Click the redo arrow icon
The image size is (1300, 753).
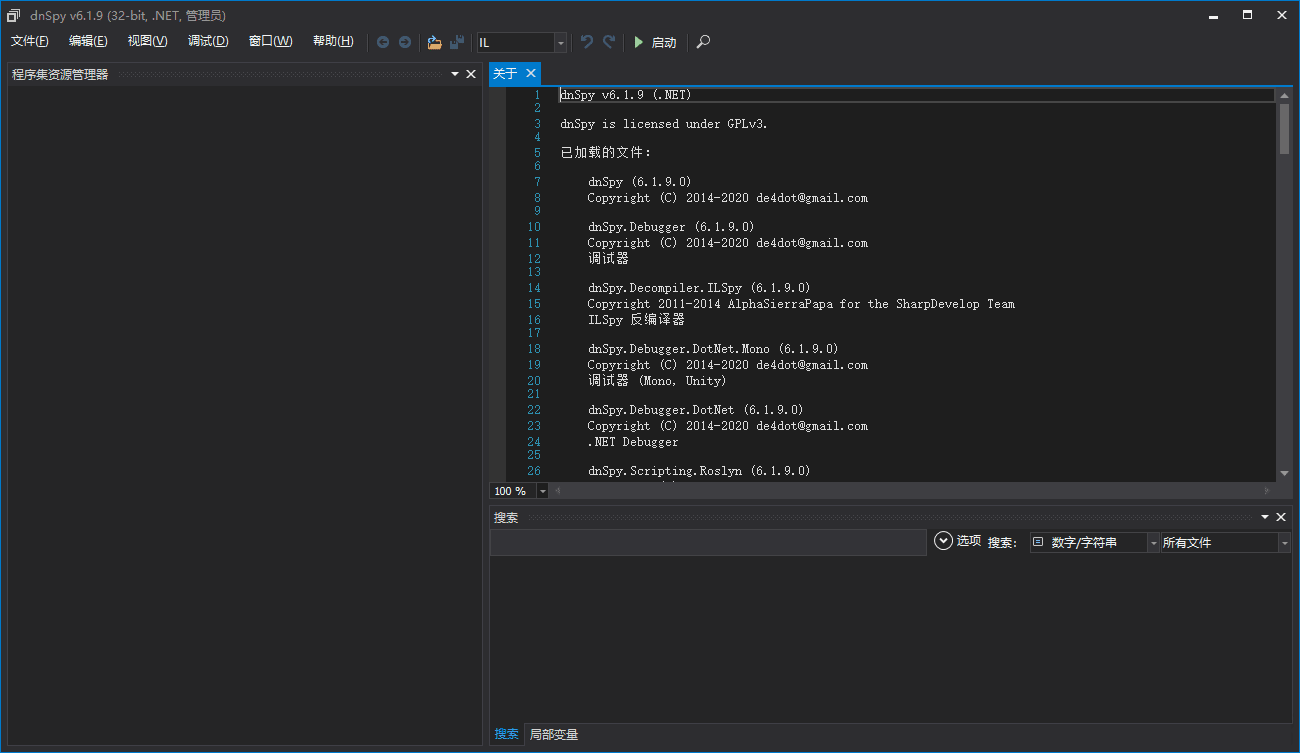pos(609,42)
